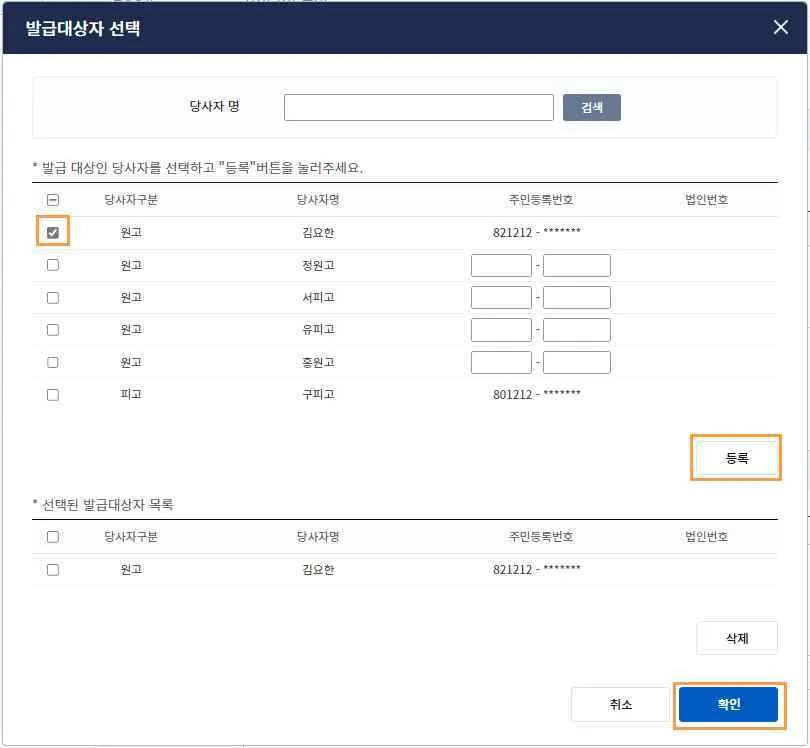
Task: Click first resident number field for 서피고
Action: coord(501,298)
